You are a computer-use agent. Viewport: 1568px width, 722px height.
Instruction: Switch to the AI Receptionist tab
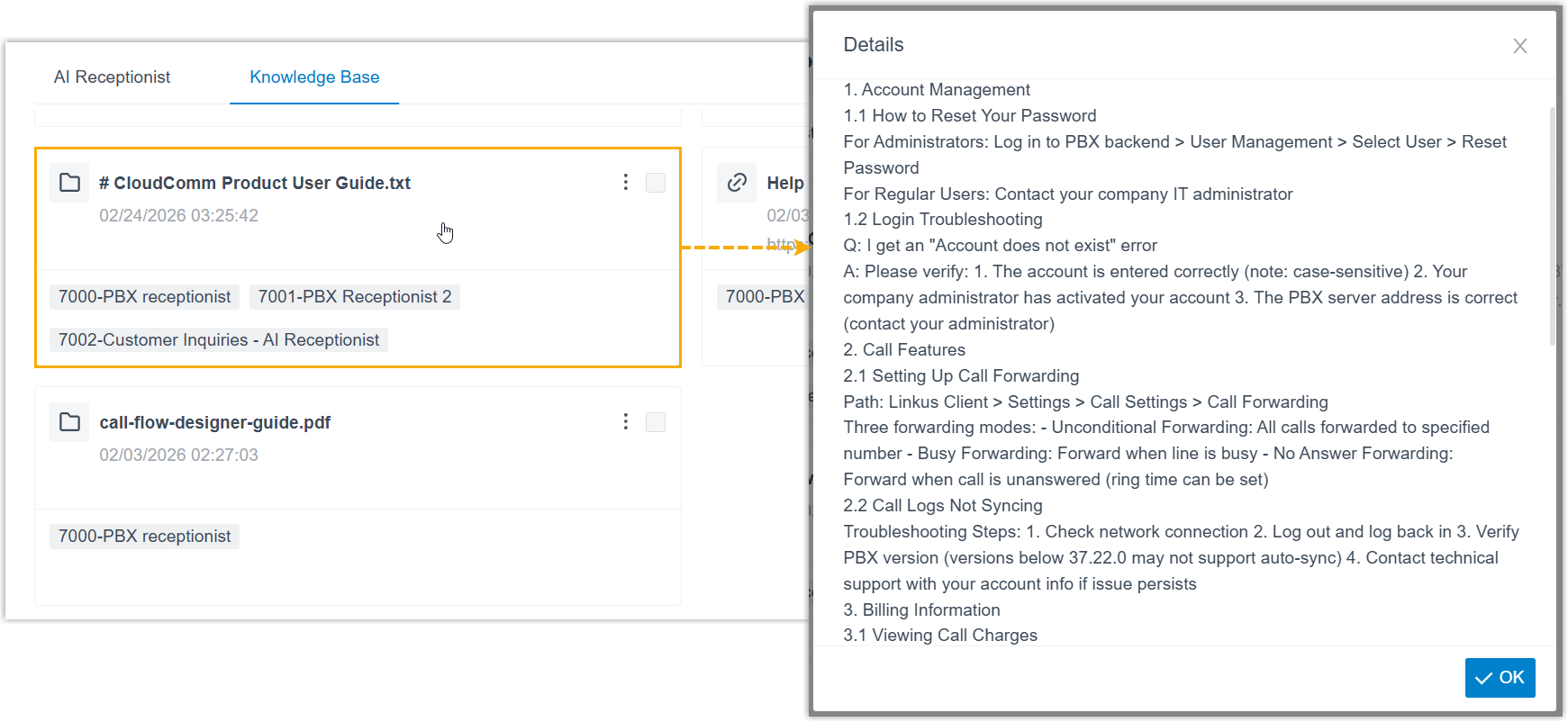112,77
